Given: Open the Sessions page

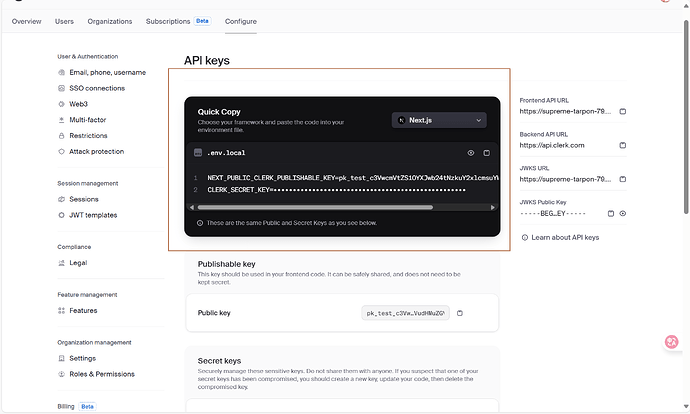Looking at the screenshot, I should 84,199.
